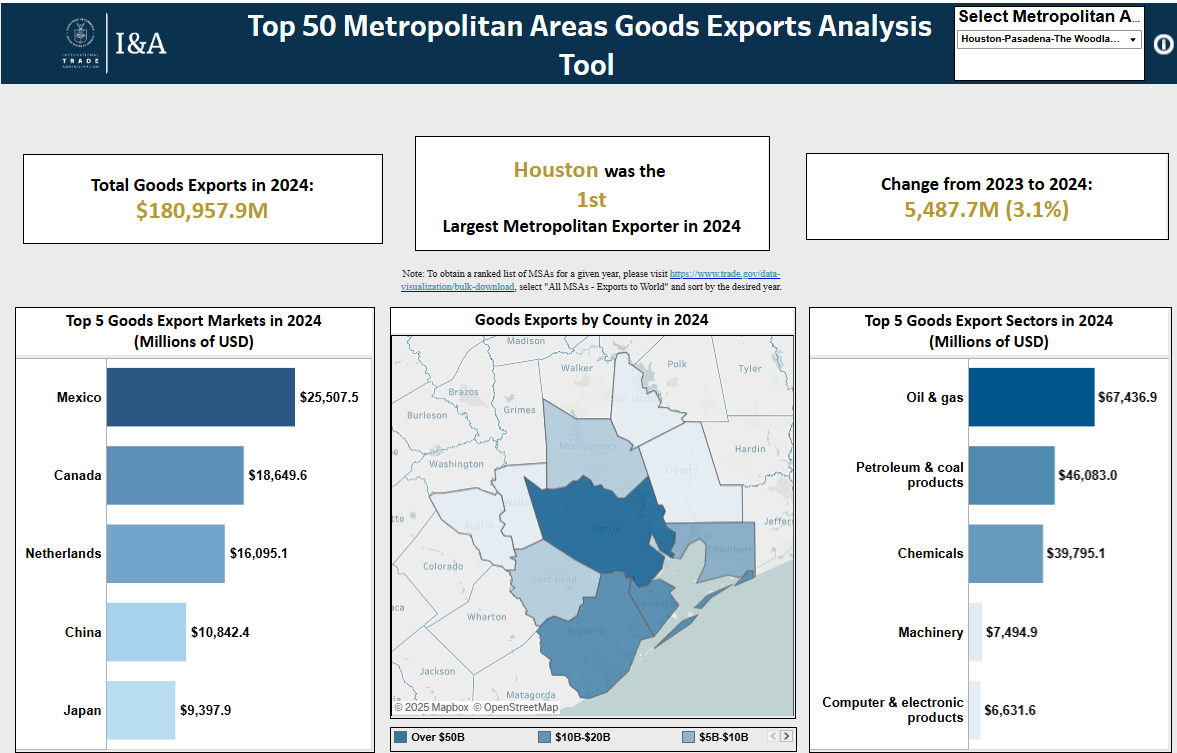Open the Mapbox copyright link

click(436, 706)
